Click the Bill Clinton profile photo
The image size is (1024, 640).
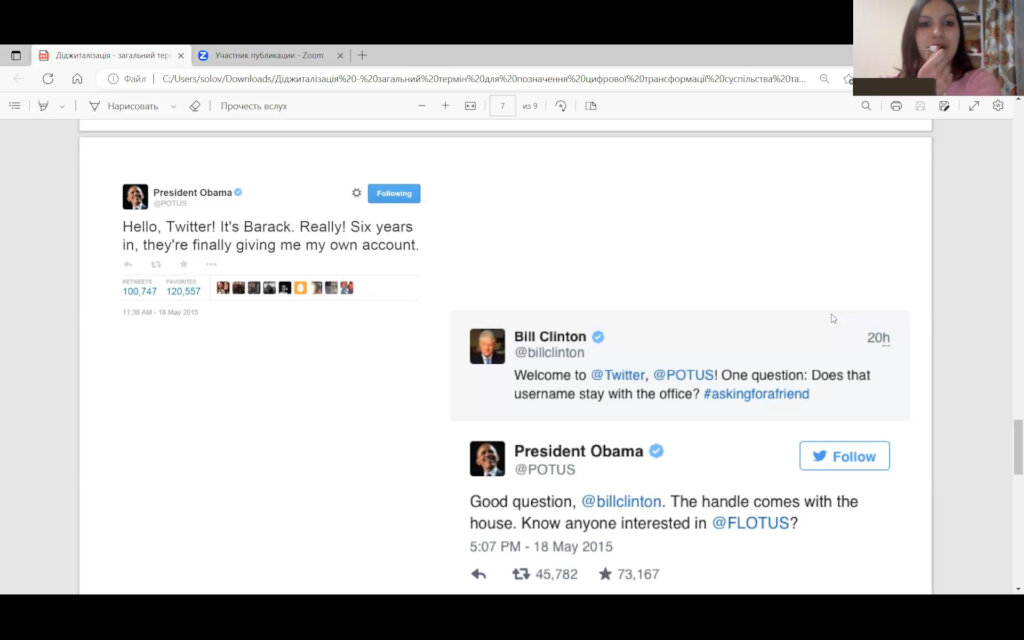pos(487,346)
